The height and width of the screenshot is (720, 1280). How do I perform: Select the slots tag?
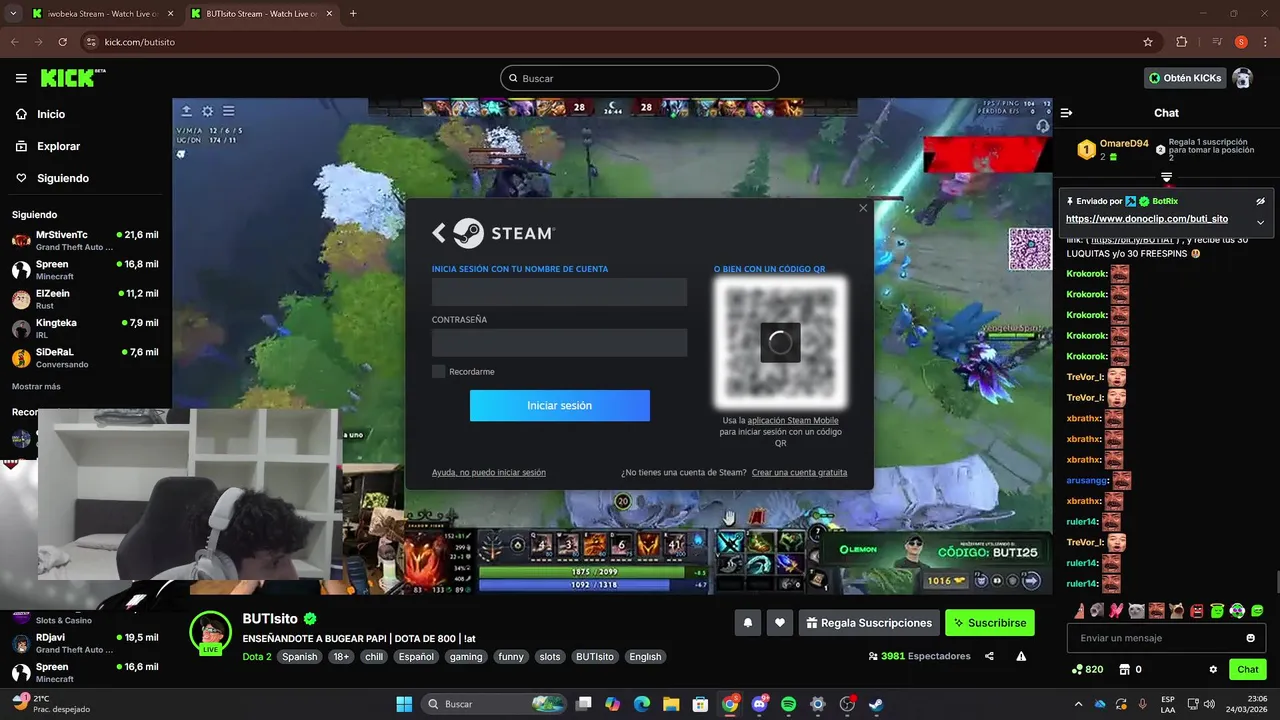point(550,657)
